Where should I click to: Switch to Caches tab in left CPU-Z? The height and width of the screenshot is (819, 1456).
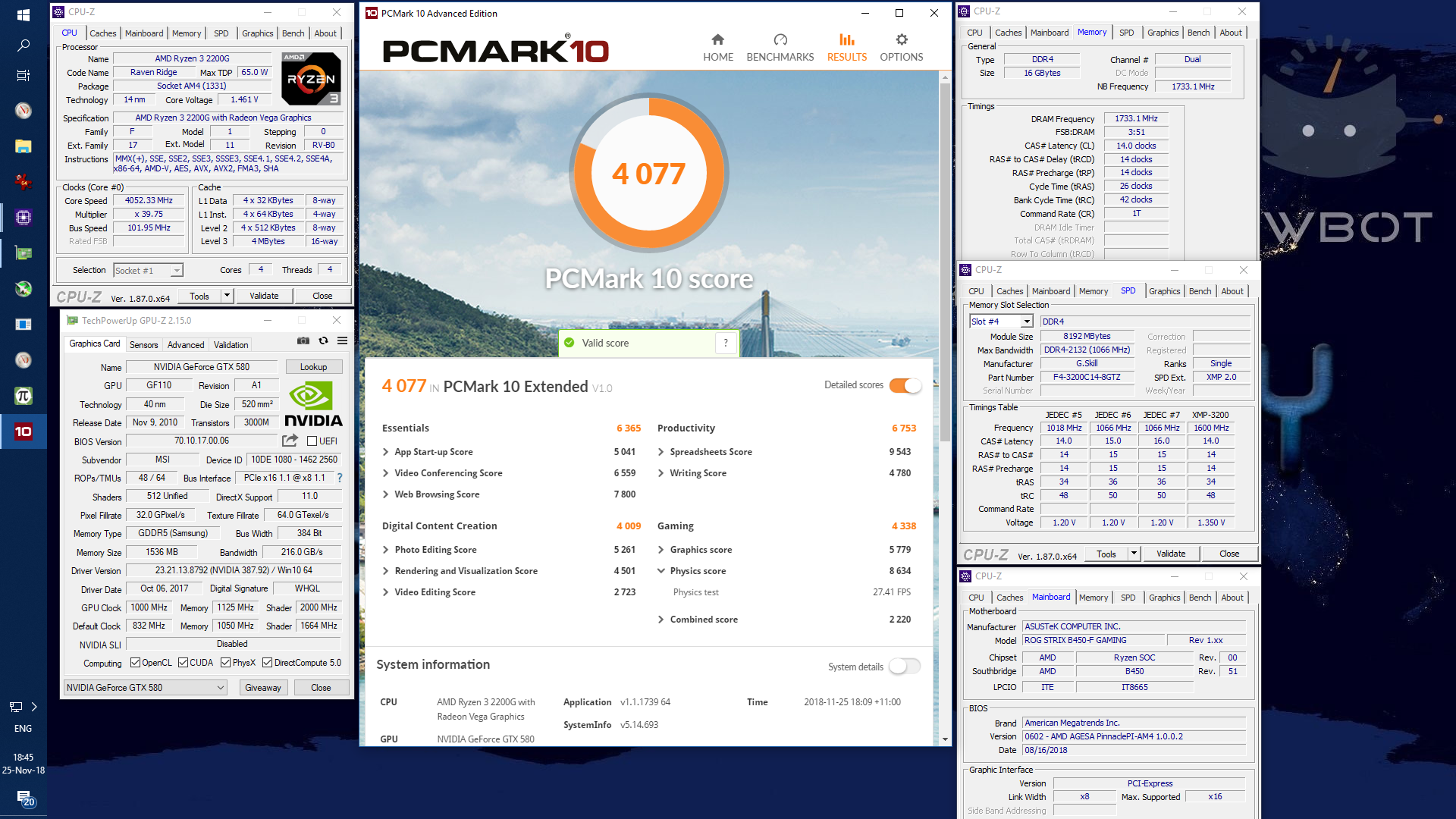pyautogui.click(x=103, y=33)
